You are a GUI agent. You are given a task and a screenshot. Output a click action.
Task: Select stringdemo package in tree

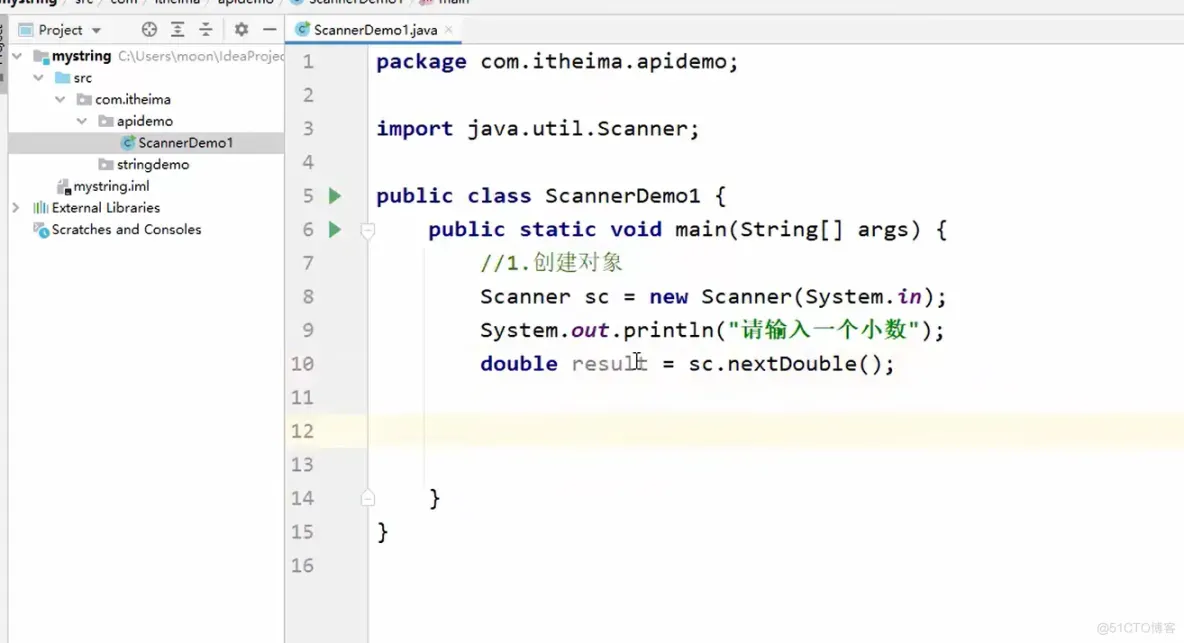pyautogui.click(x=153, y=165)
